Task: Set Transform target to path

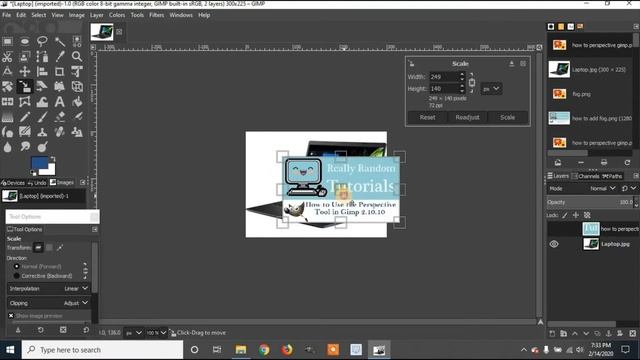Action: click(x=60, y=247)
